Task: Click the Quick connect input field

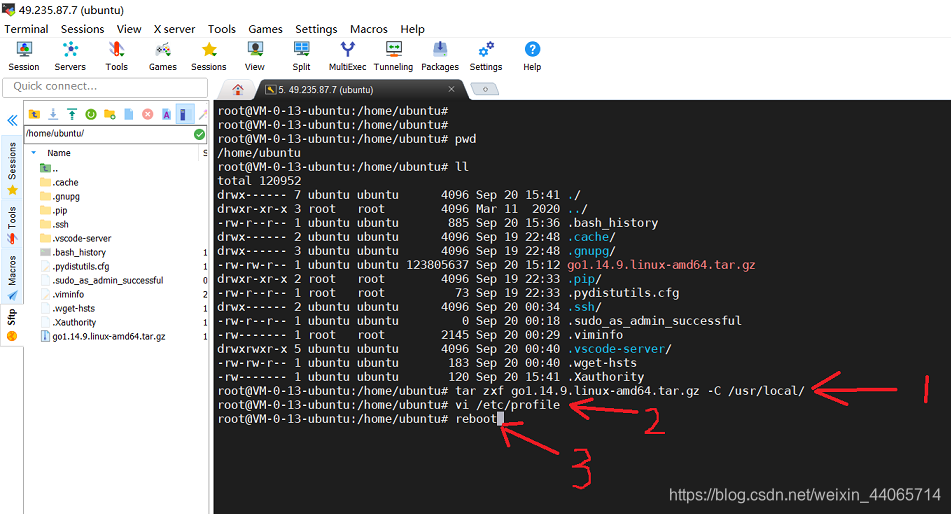Action: pos(105,87)
